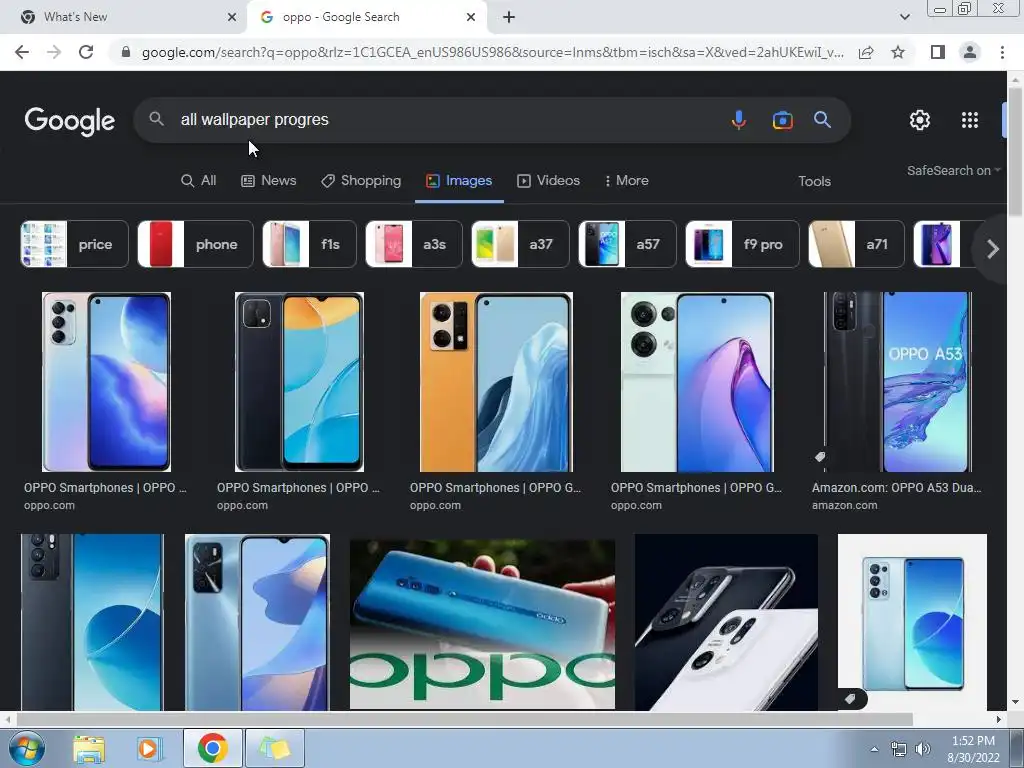Open Chrome's three-dot menu
Screen dimensions: 1024x768
tap(1002, 52)
